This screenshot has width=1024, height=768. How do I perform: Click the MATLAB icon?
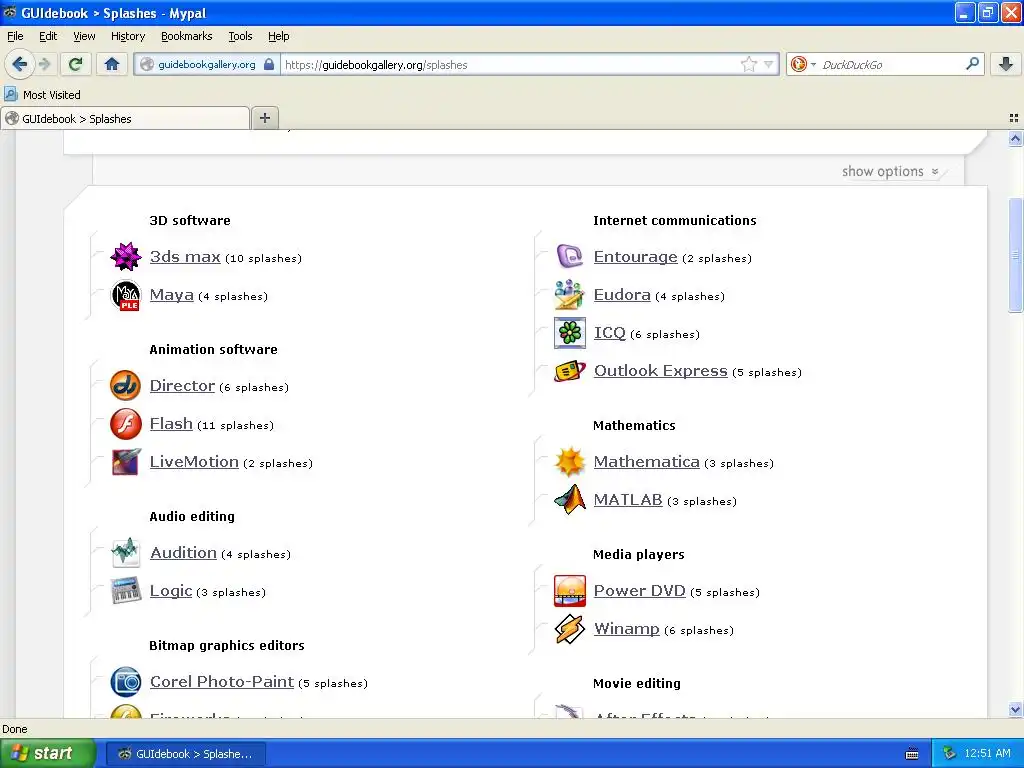point(569,500)
